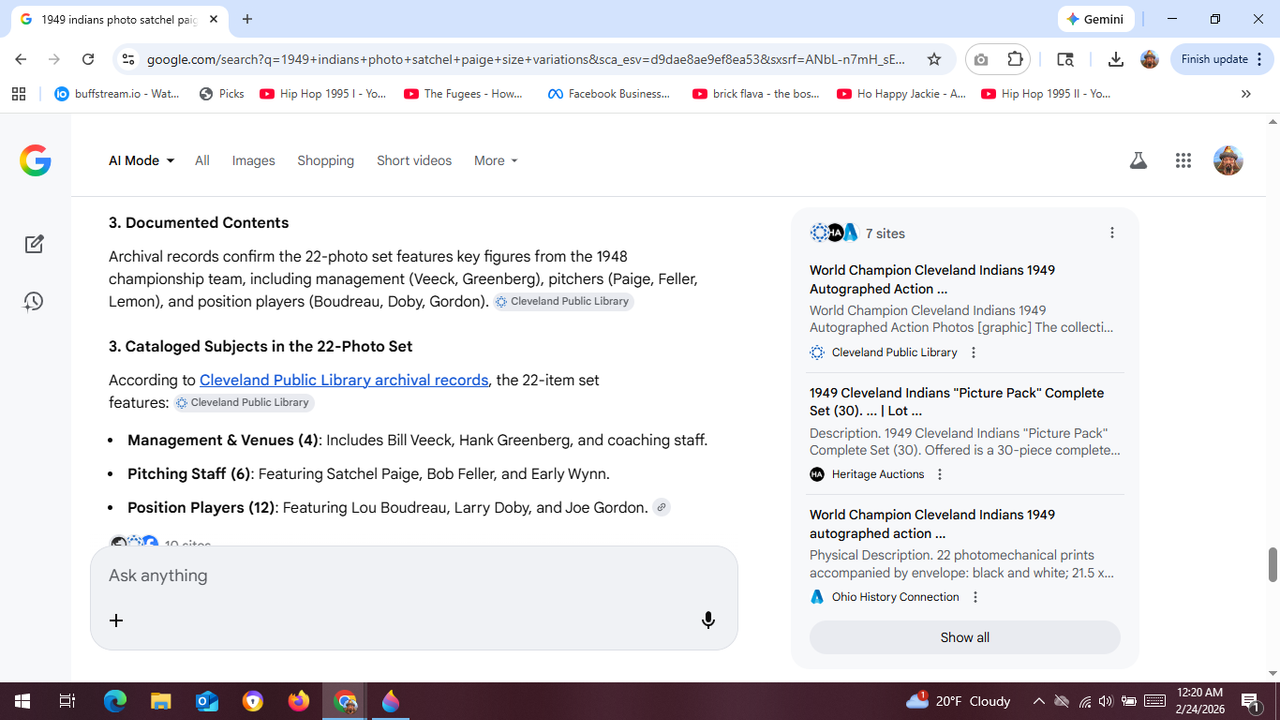Follow the Cleveland Public Library archival records link
1280x720 pixels.
coord(344,380)
